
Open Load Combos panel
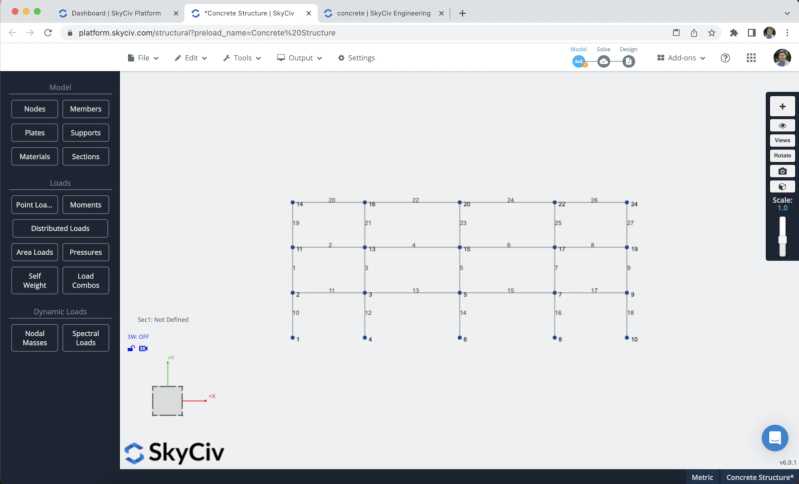click(x=86, y=281)
